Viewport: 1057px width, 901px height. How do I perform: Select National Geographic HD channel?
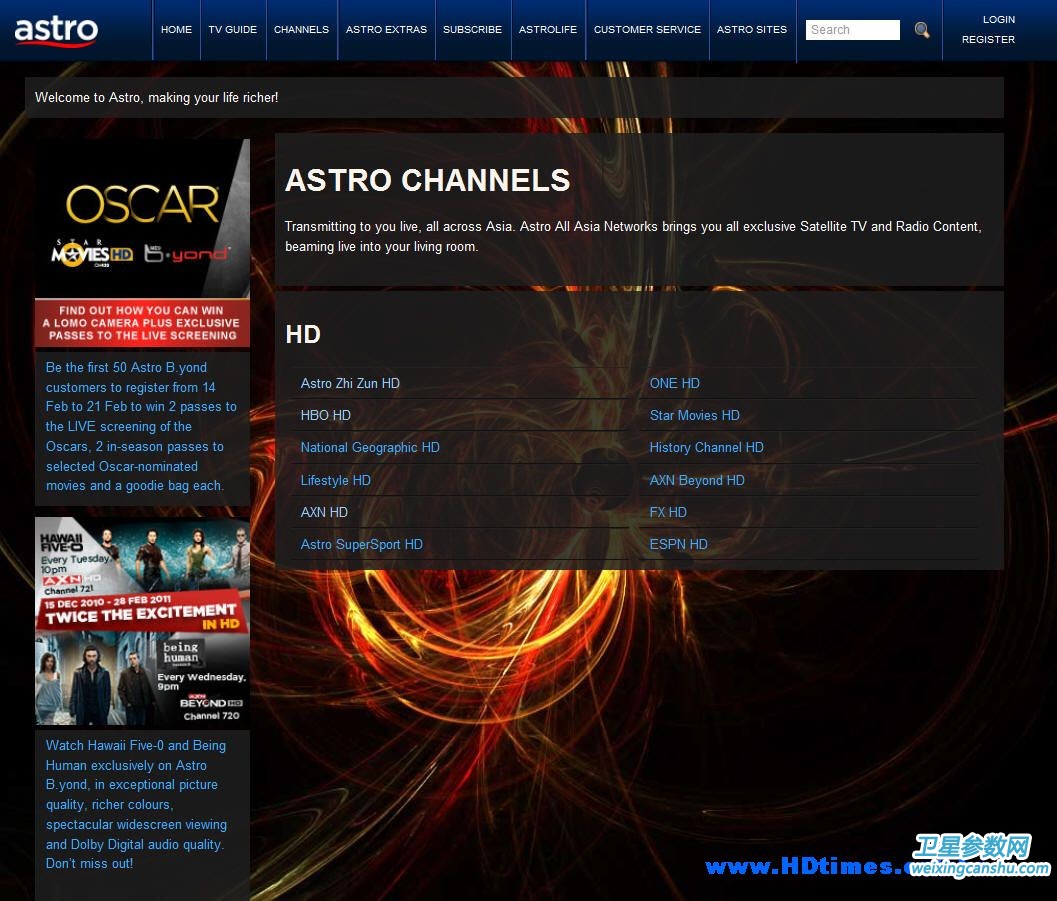pyautogui.click(x=370, y=447)
